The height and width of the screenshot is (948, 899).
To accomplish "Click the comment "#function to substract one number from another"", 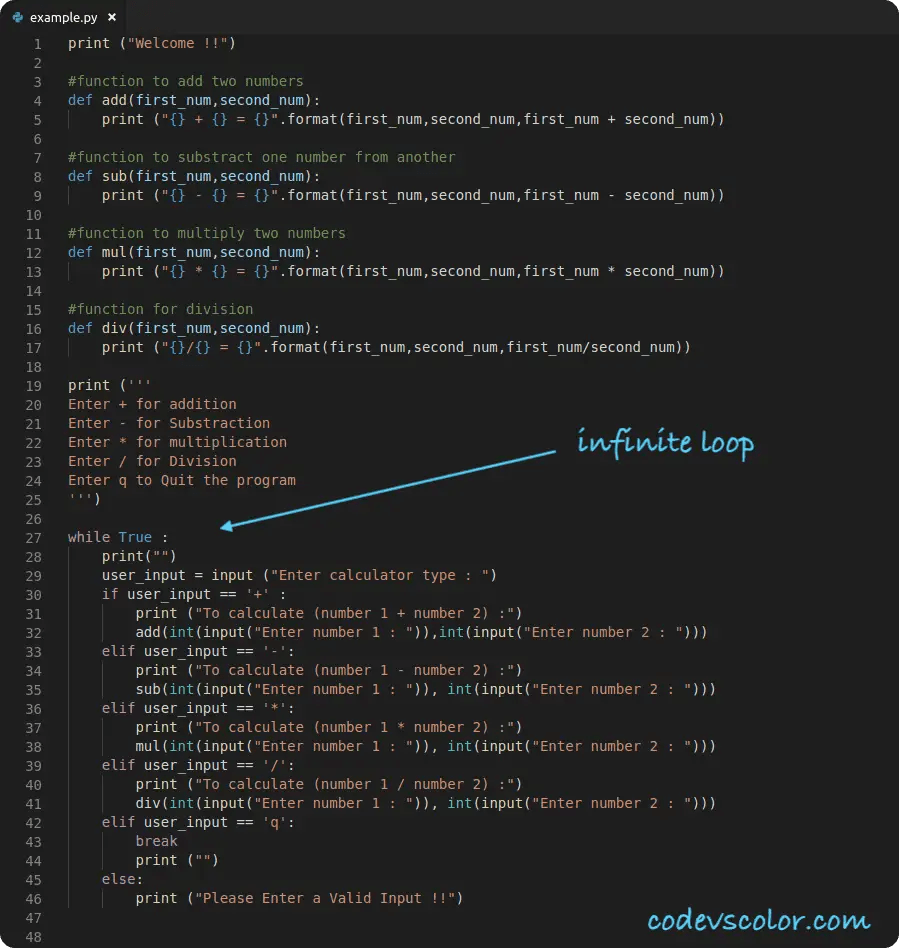I will click(x=262, y=157).
